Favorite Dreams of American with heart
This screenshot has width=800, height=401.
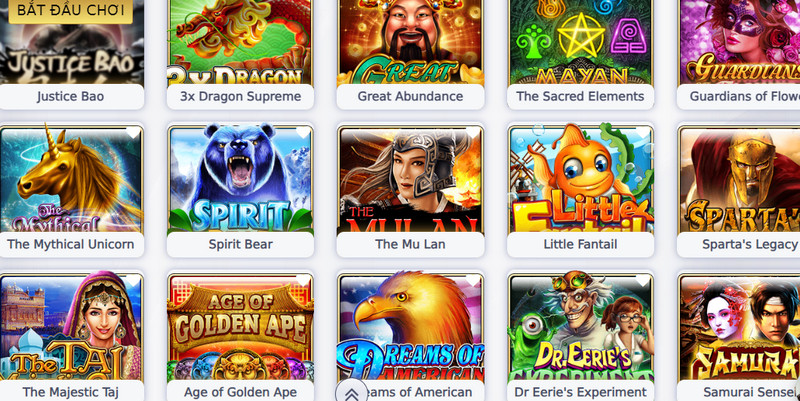[472, 281]
